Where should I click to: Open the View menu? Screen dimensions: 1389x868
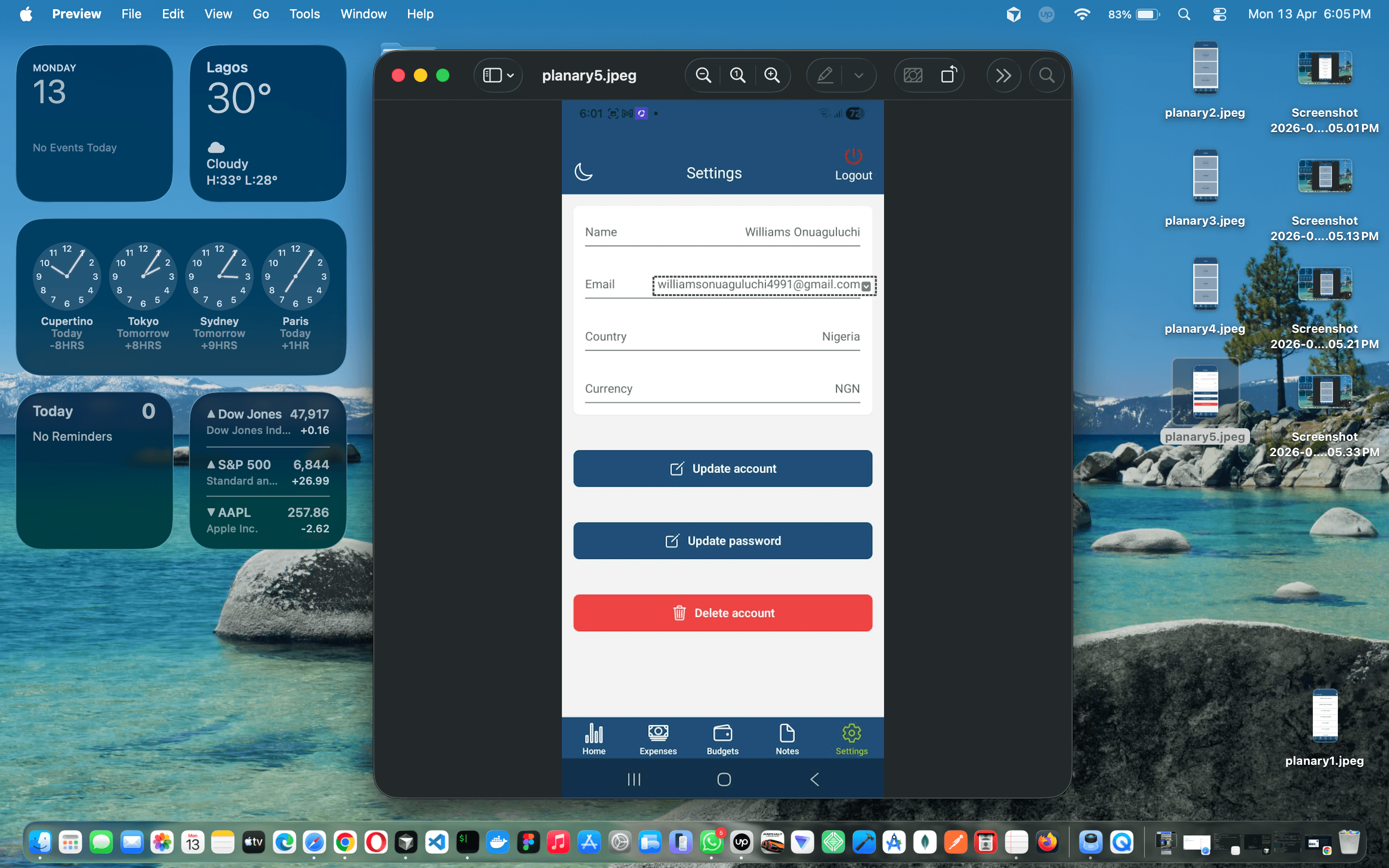click(218, 14)
